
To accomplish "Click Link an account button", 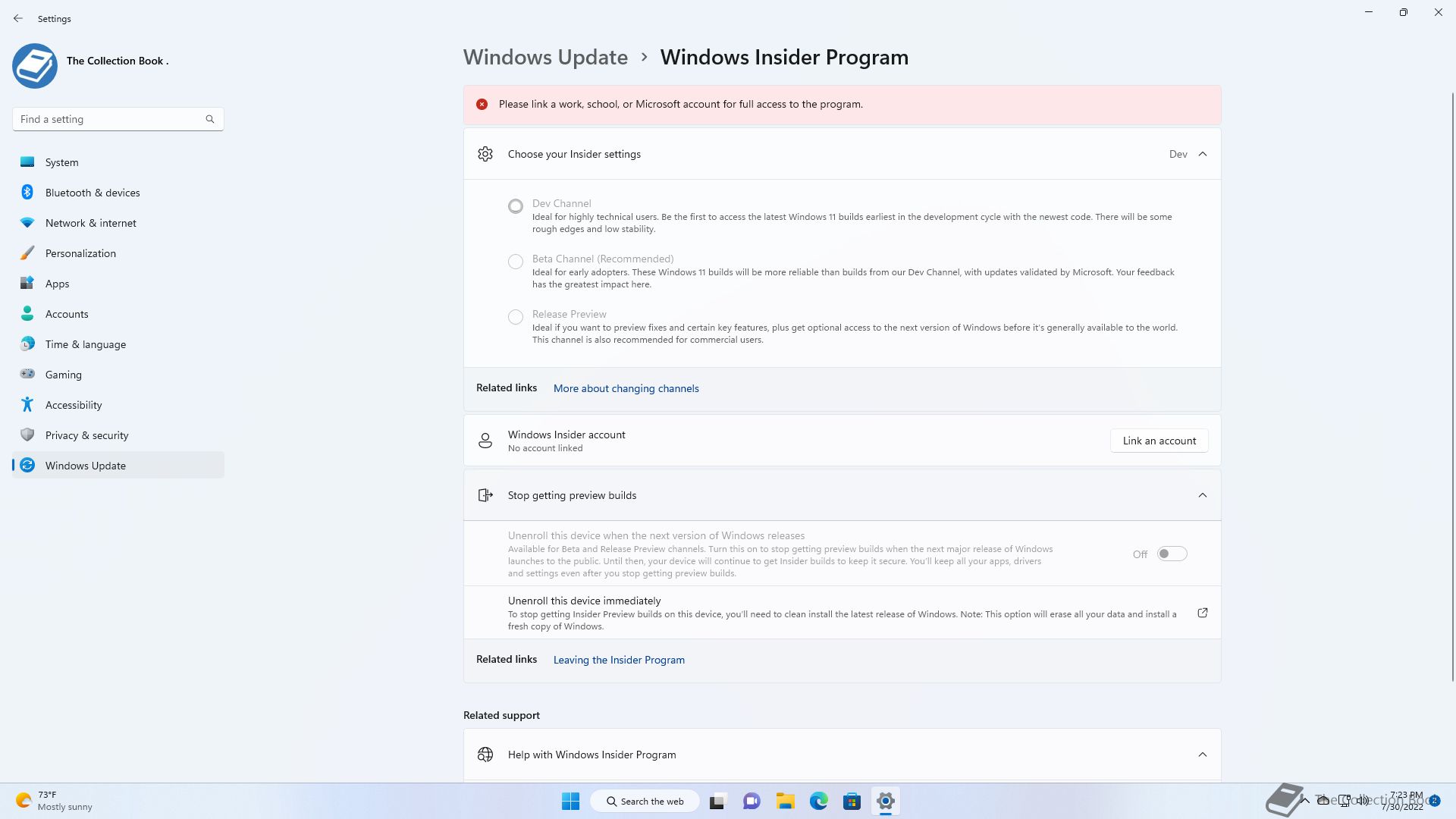I will (1159, 441).
